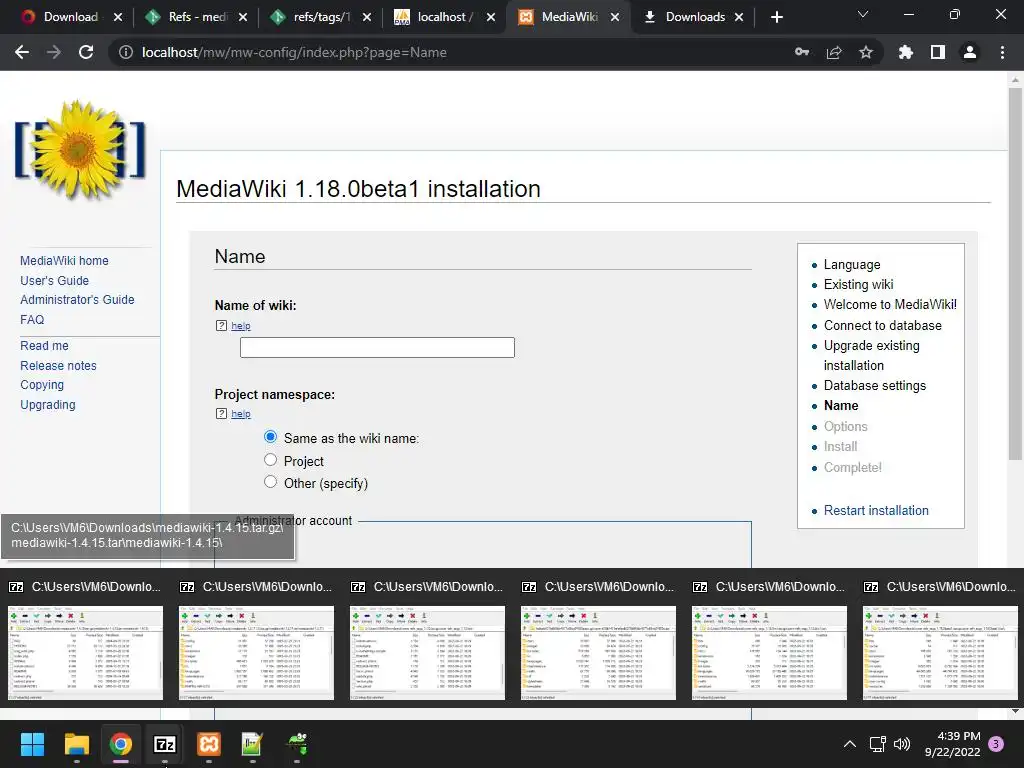Screen dimensions: 1024x768
Task: Click Chrome icon in the taskbar
Action: point(121,744)
